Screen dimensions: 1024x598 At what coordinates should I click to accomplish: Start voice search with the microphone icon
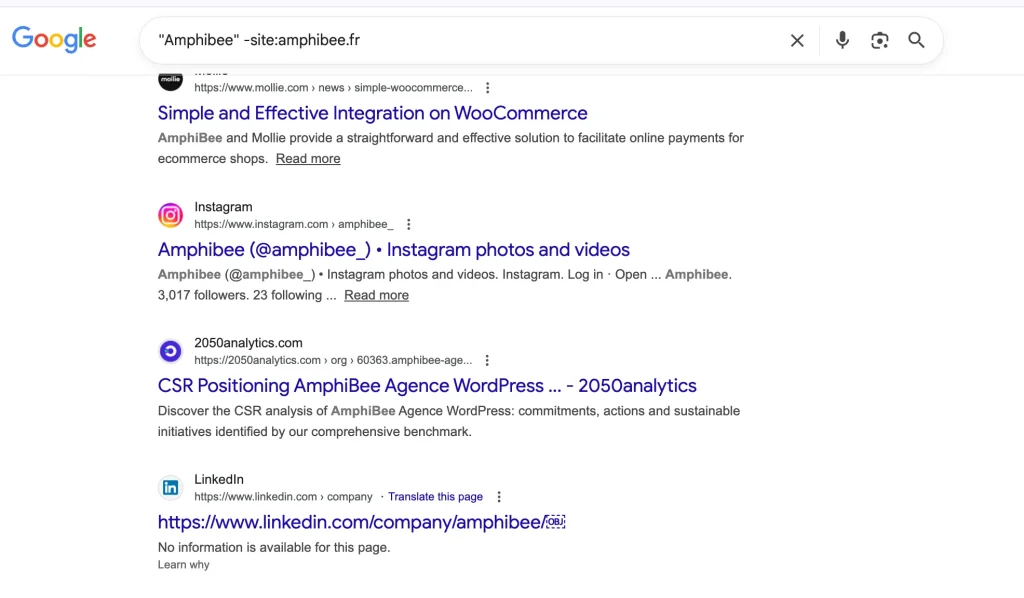point(842,40)
